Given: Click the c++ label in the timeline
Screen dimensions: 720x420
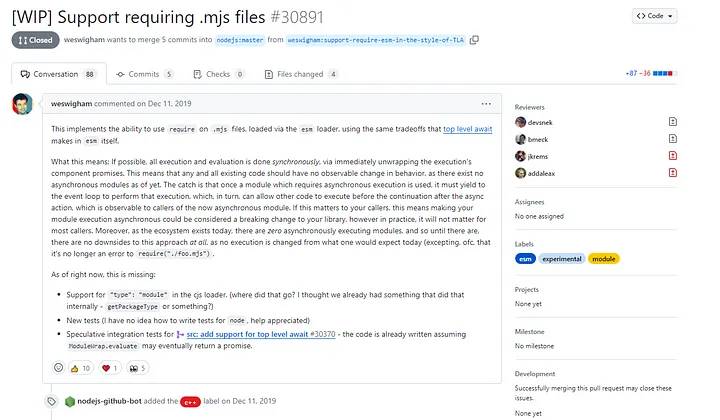Looking at the screenshot, I should click(190, 402).
